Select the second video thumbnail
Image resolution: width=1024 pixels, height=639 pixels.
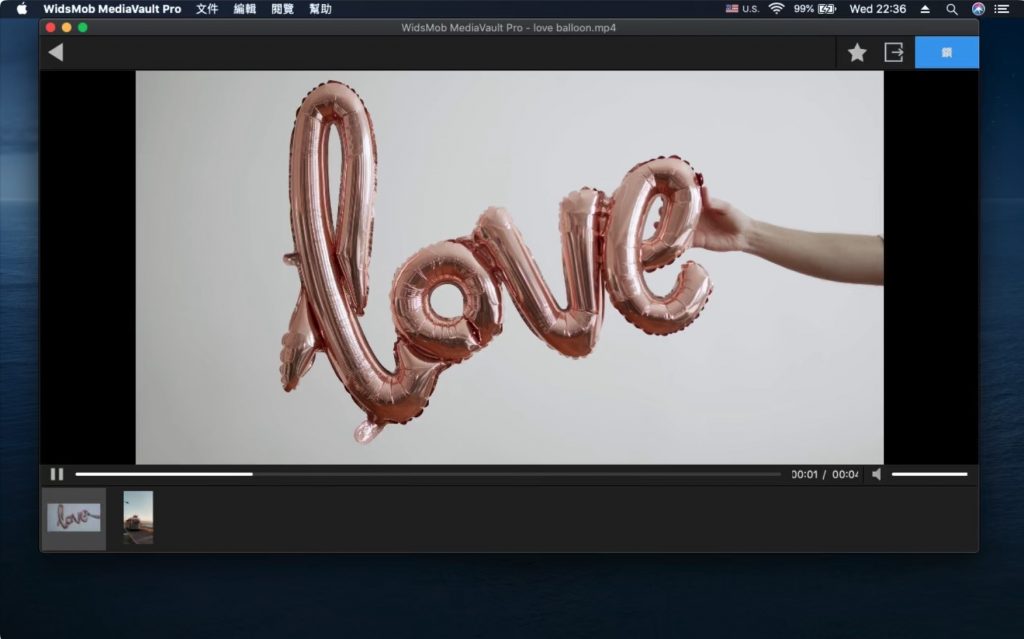click(x=136, y=517)
